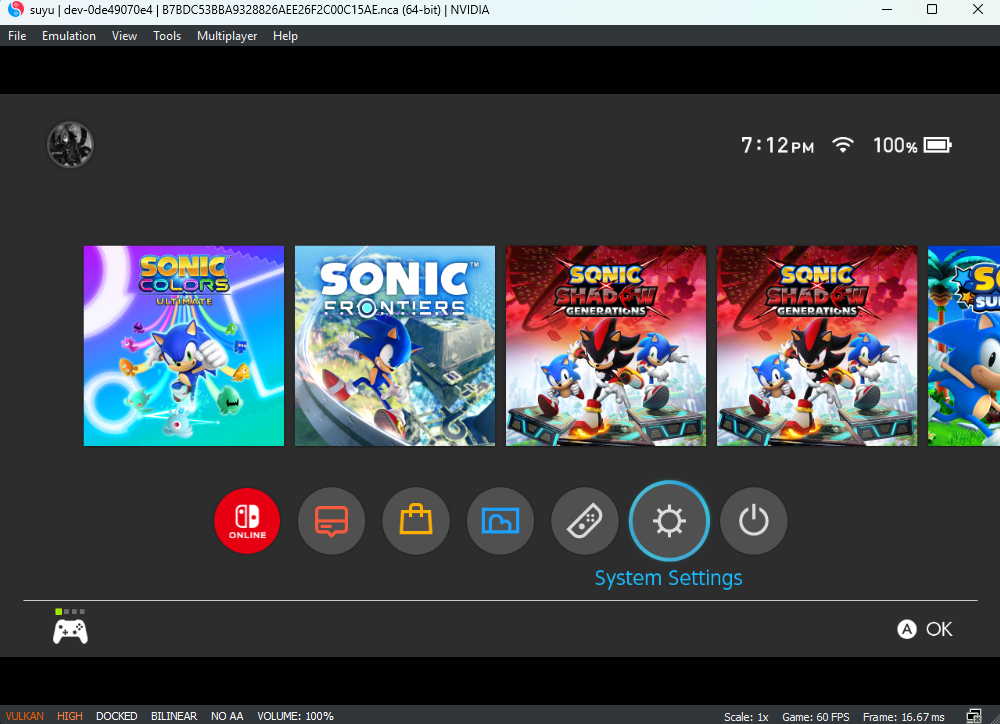The height and width of the screenshot is (724, 1000).
Task: Click the suyu app icon in title bar
Action: [x=16, y=10]
